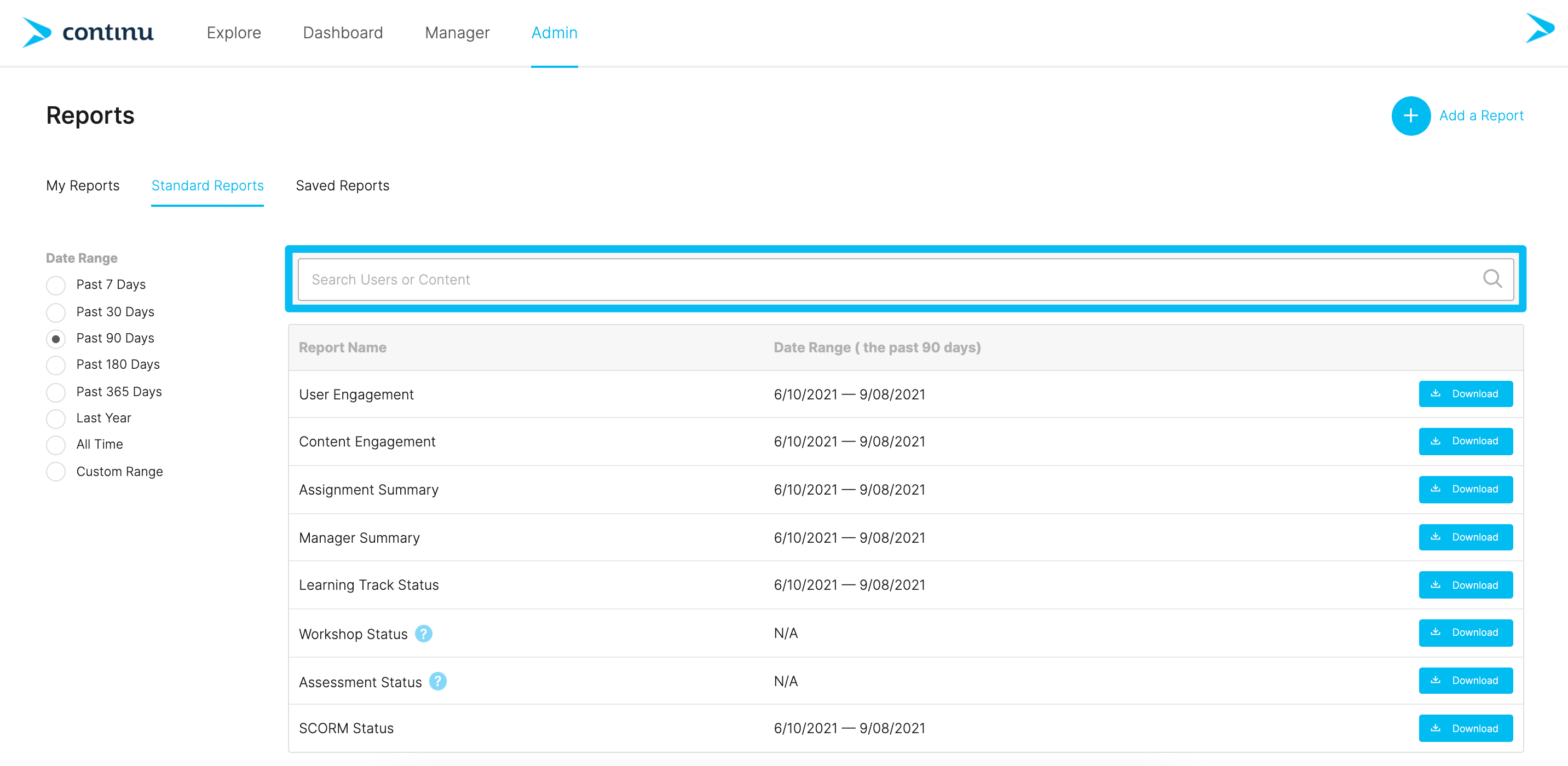Click the Workshop Status report name
Viewport: 1568px width, 766px height.
pyautogui.click(x=353, y=634)
